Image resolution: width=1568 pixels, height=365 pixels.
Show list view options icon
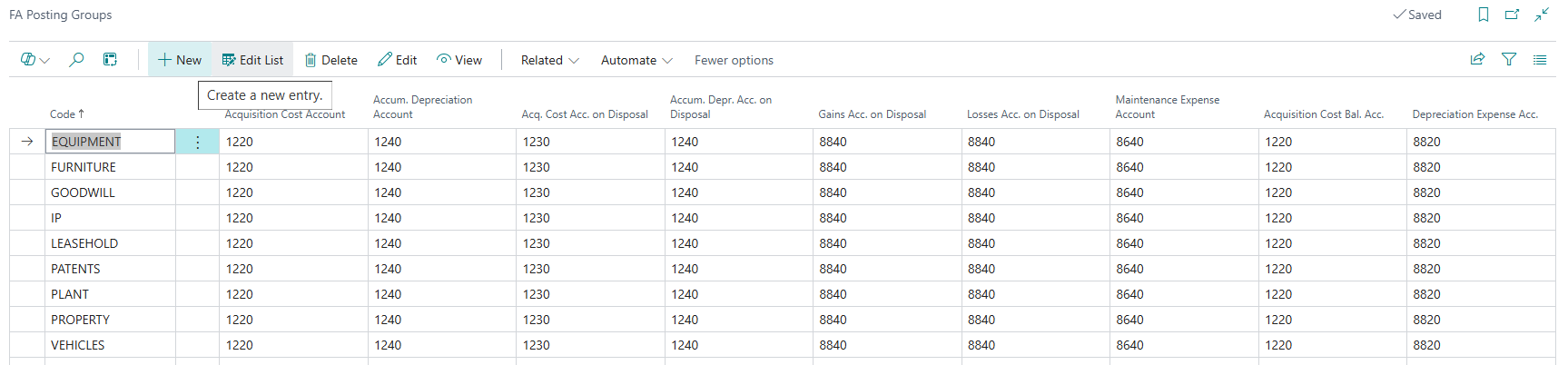(x=1540, y=60)
